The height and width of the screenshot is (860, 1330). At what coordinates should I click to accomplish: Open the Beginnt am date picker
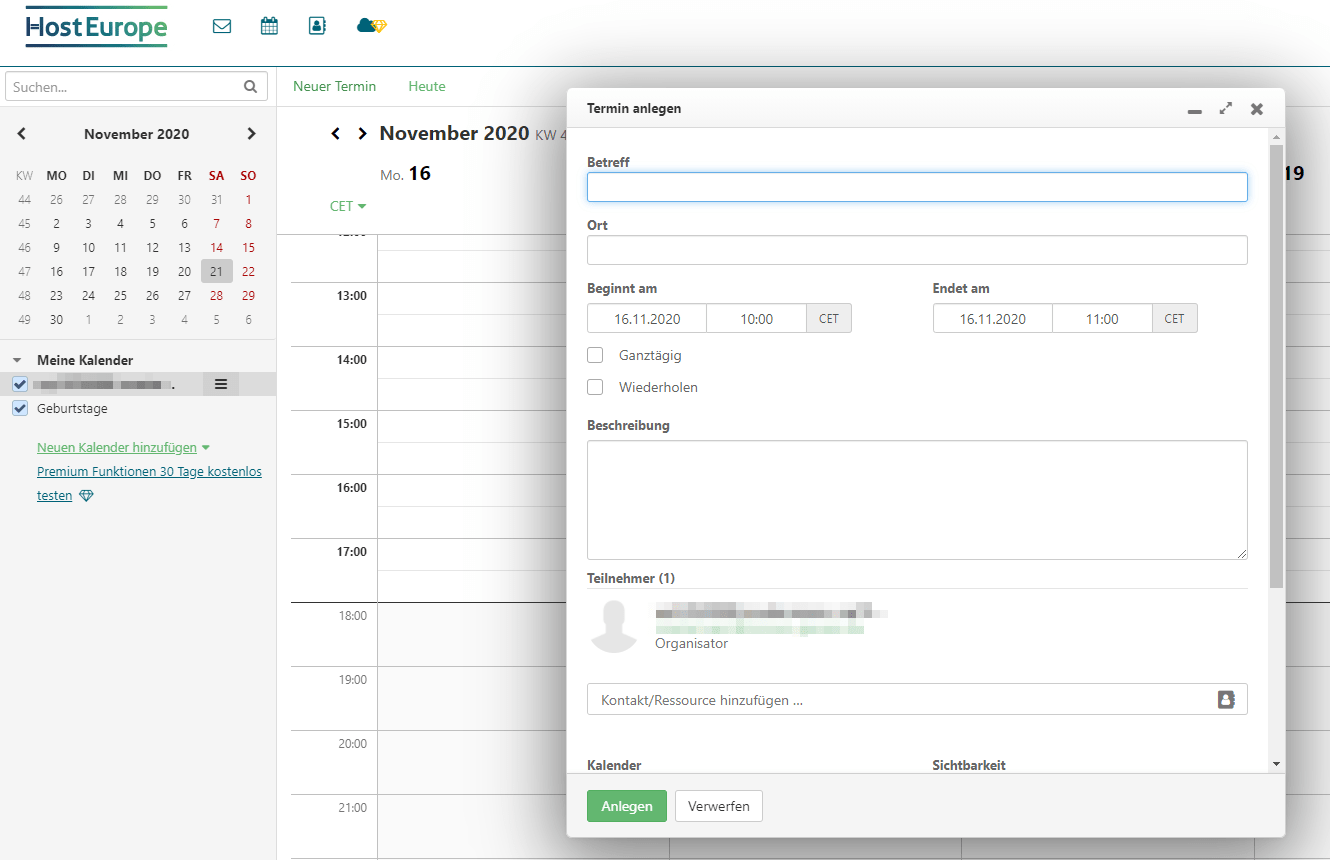pos(647,319)
